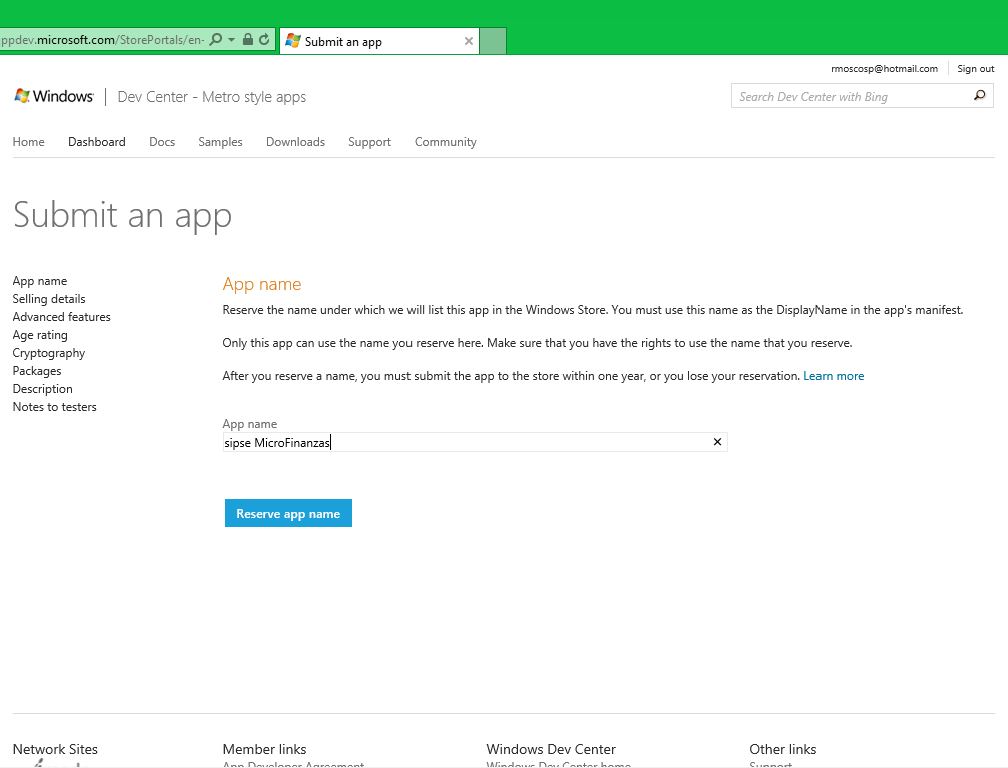Click the Search Dev Center input box
The height and width of the screenshot is (768, 1008).
click(850, 96)
